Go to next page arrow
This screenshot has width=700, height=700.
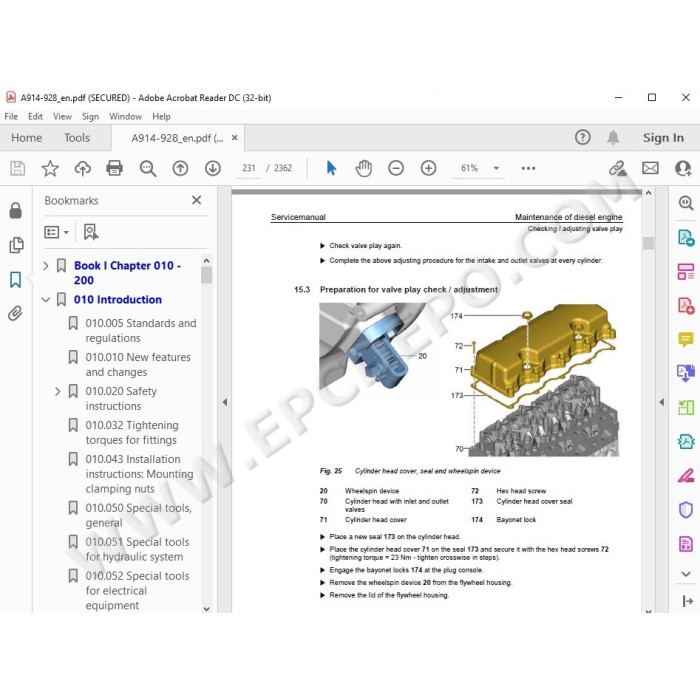pyautogui.click(x=213, y=168)
